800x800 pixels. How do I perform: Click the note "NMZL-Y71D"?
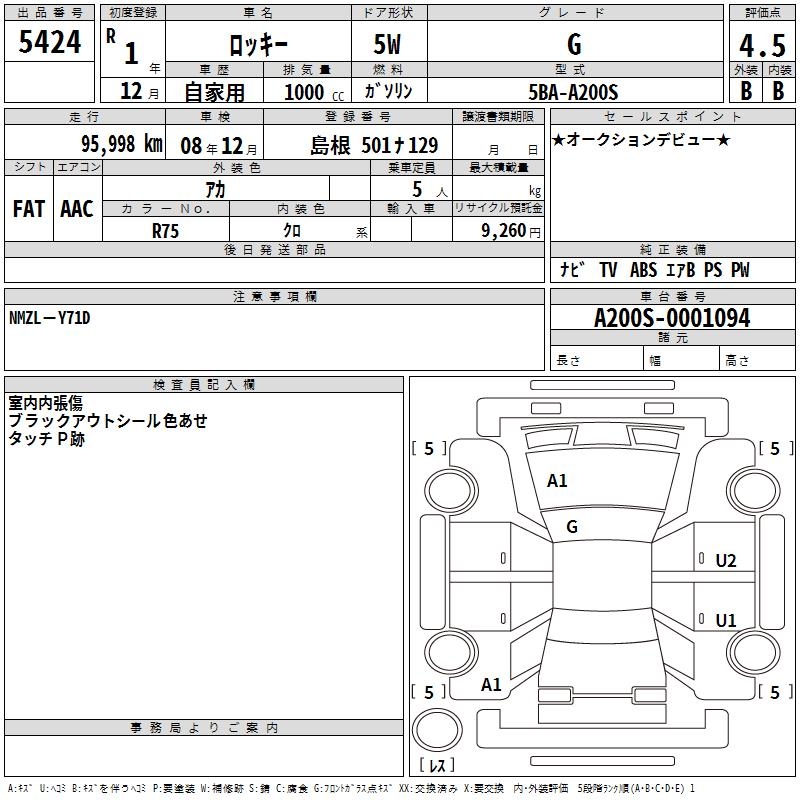[49, 318]
